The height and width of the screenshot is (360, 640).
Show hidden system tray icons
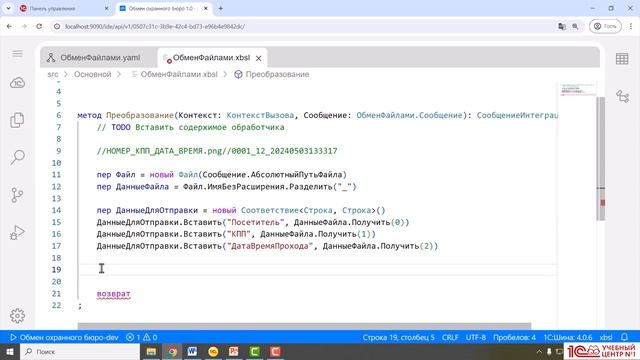[539, 351]
